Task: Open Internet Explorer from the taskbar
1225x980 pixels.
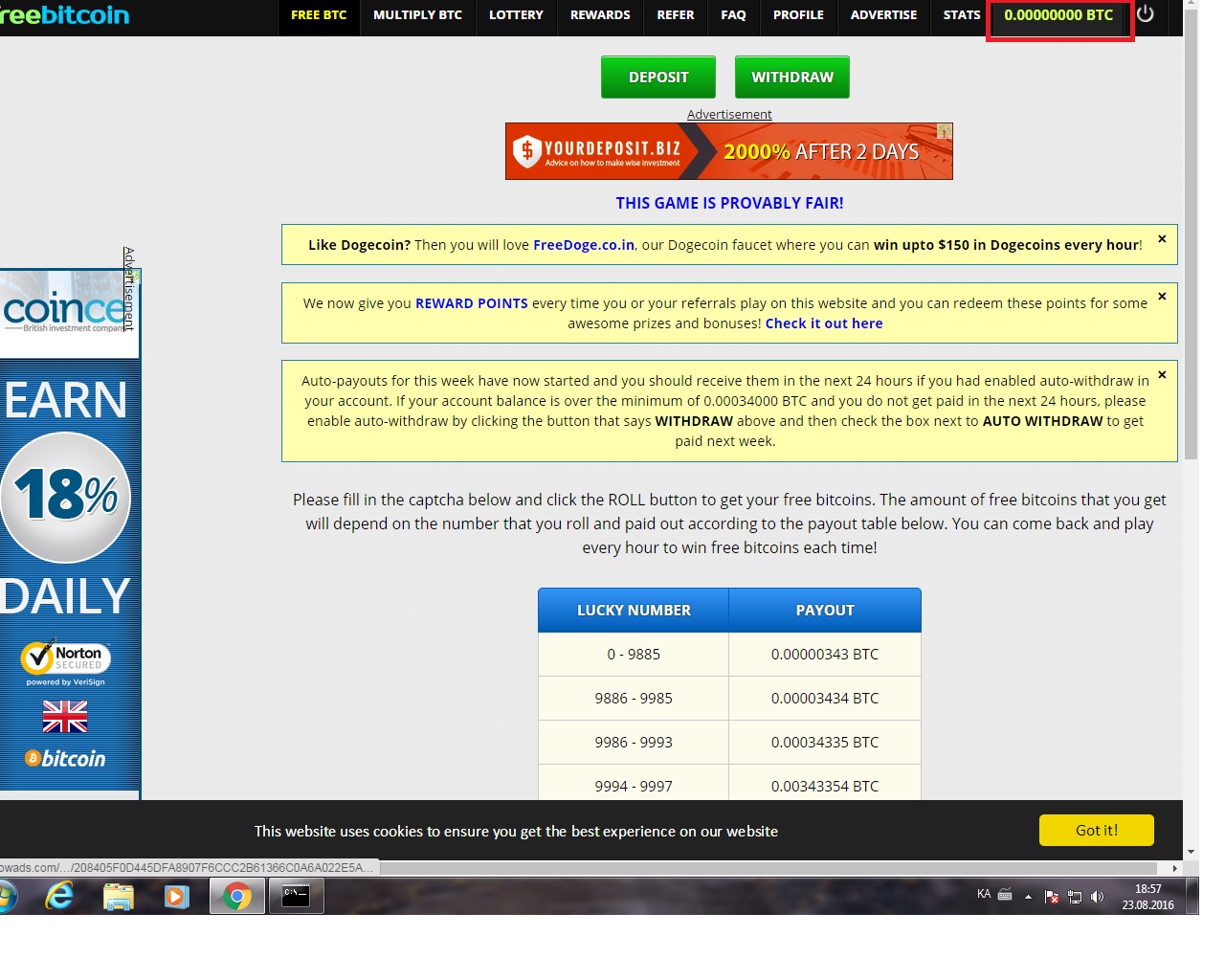Action: click(60, 897)
